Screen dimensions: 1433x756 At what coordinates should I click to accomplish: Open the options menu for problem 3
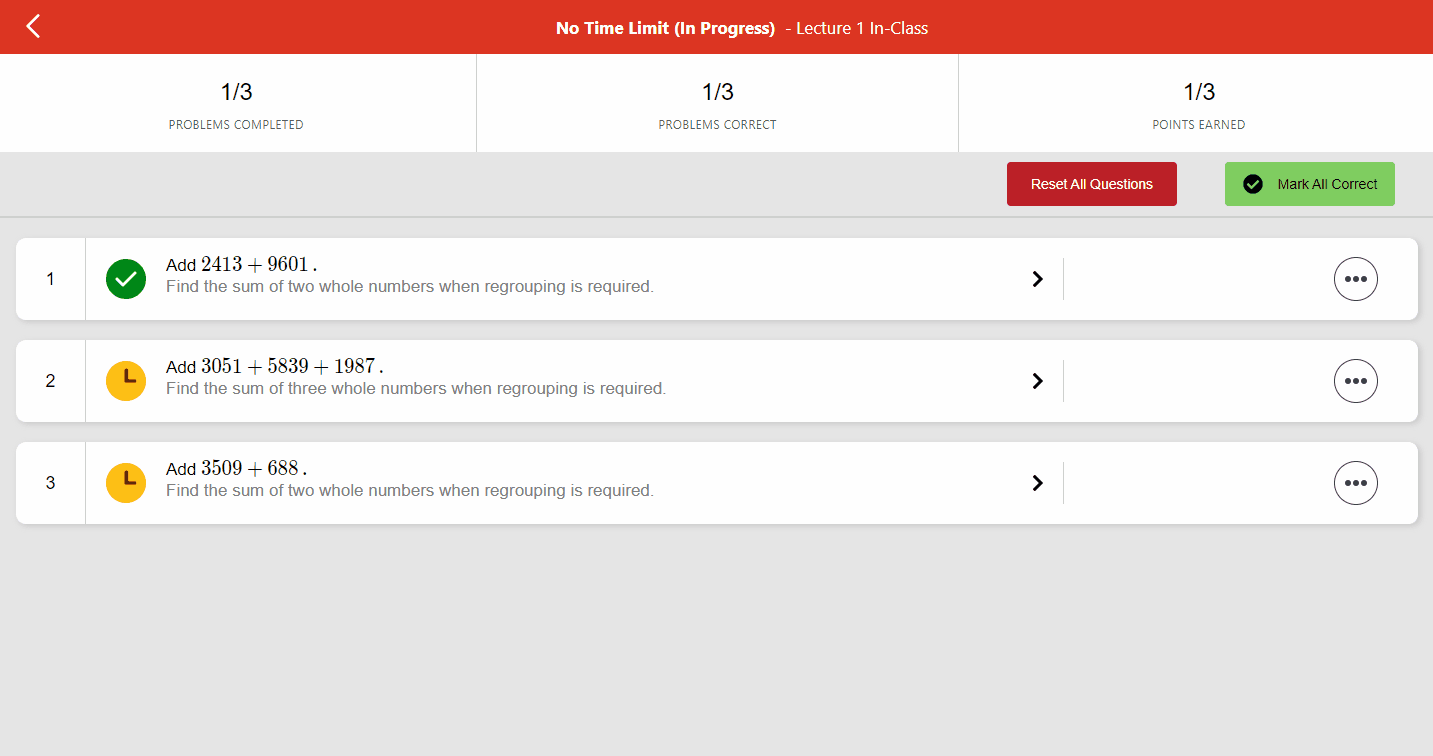coord(1355,483)
